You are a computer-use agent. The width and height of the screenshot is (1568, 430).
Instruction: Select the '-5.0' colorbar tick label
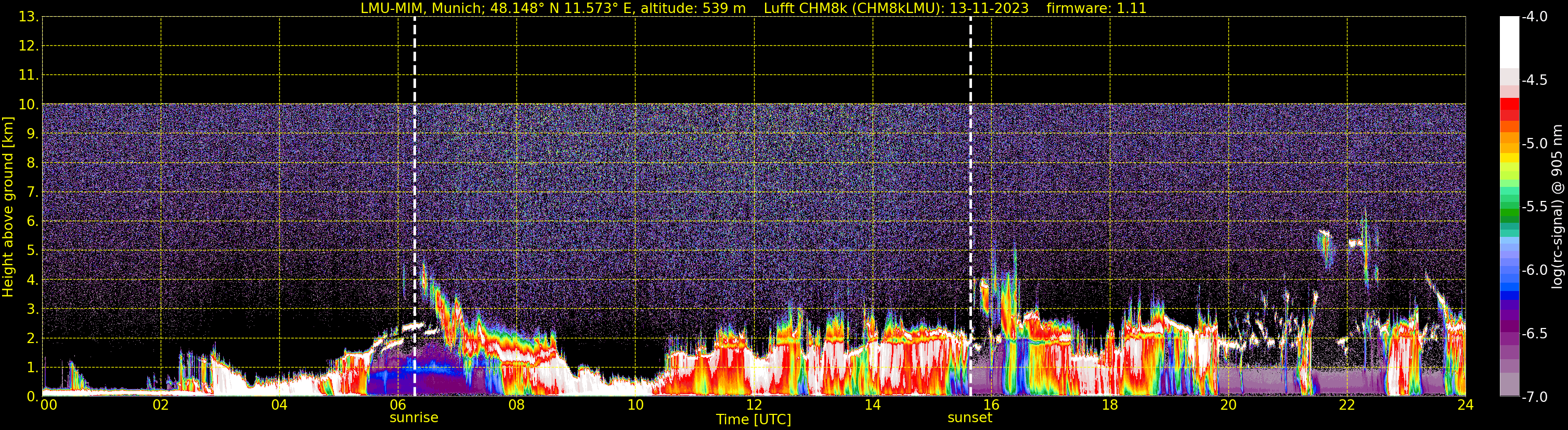1535,143
